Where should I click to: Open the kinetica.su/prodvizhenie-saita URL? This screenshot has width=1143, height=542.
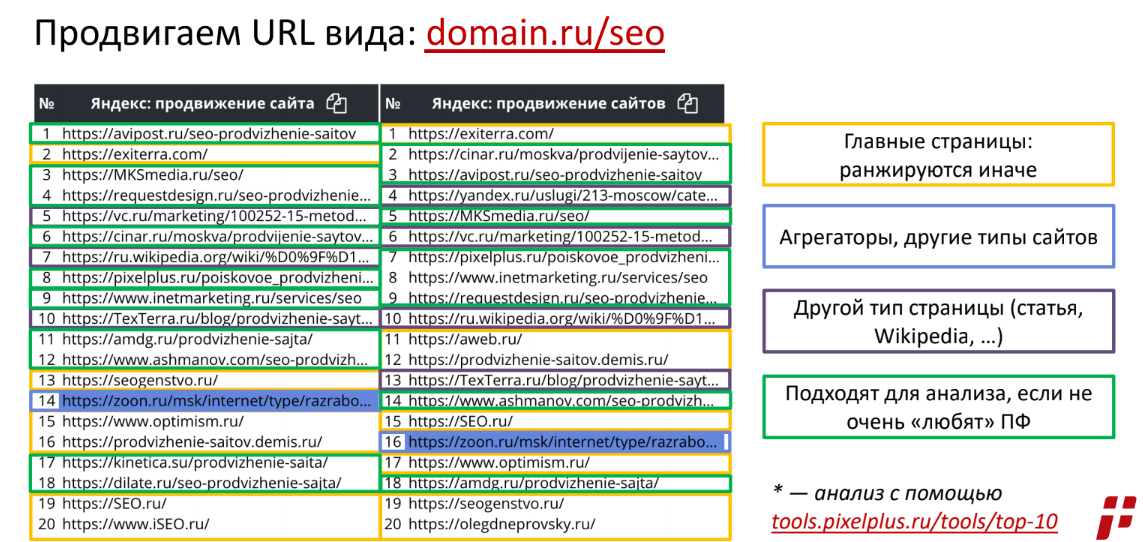click(x=194, y=462)
